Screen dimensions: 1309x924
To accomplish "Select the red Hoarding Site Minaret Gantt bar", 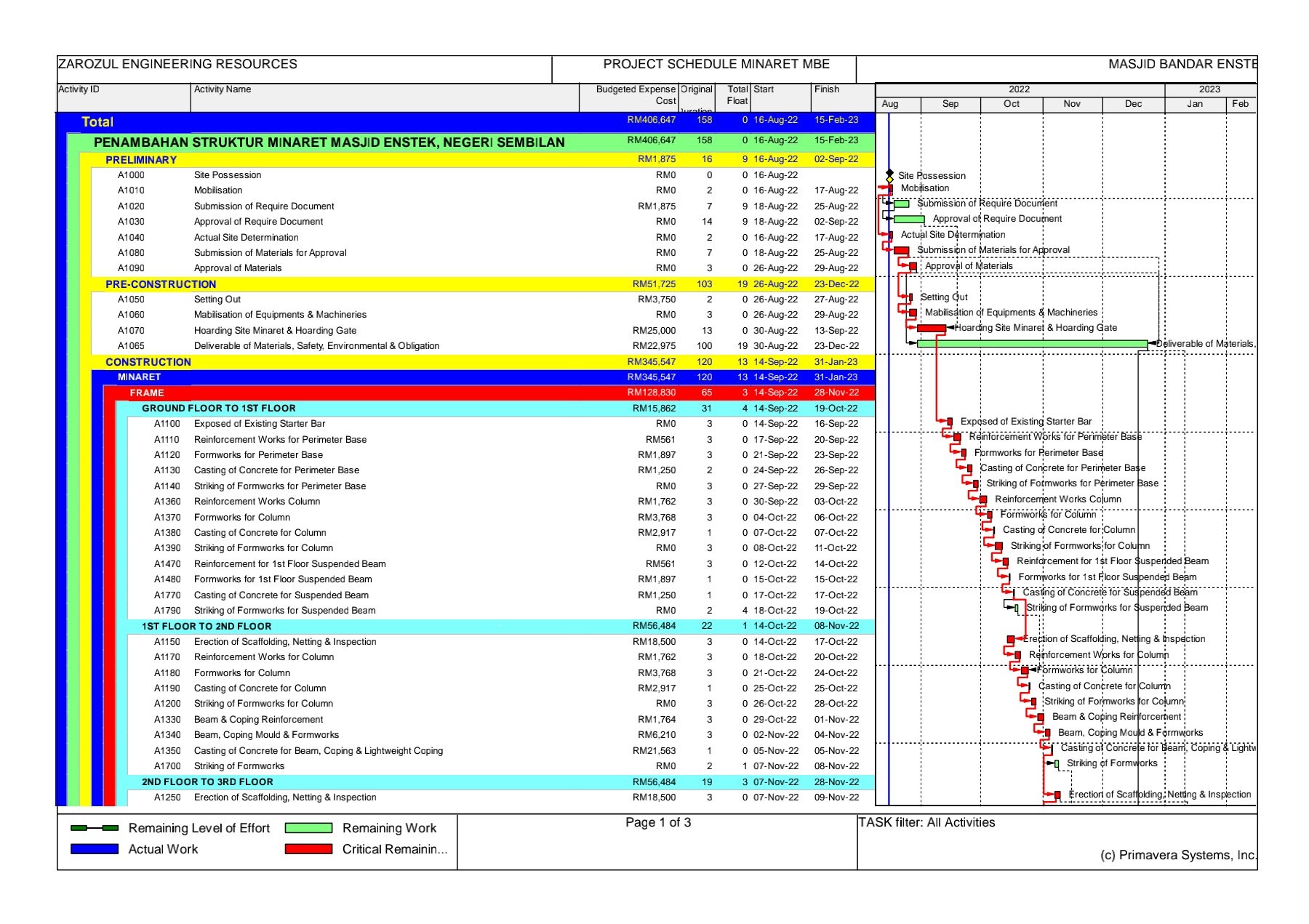I will click(x=931, y=329).
